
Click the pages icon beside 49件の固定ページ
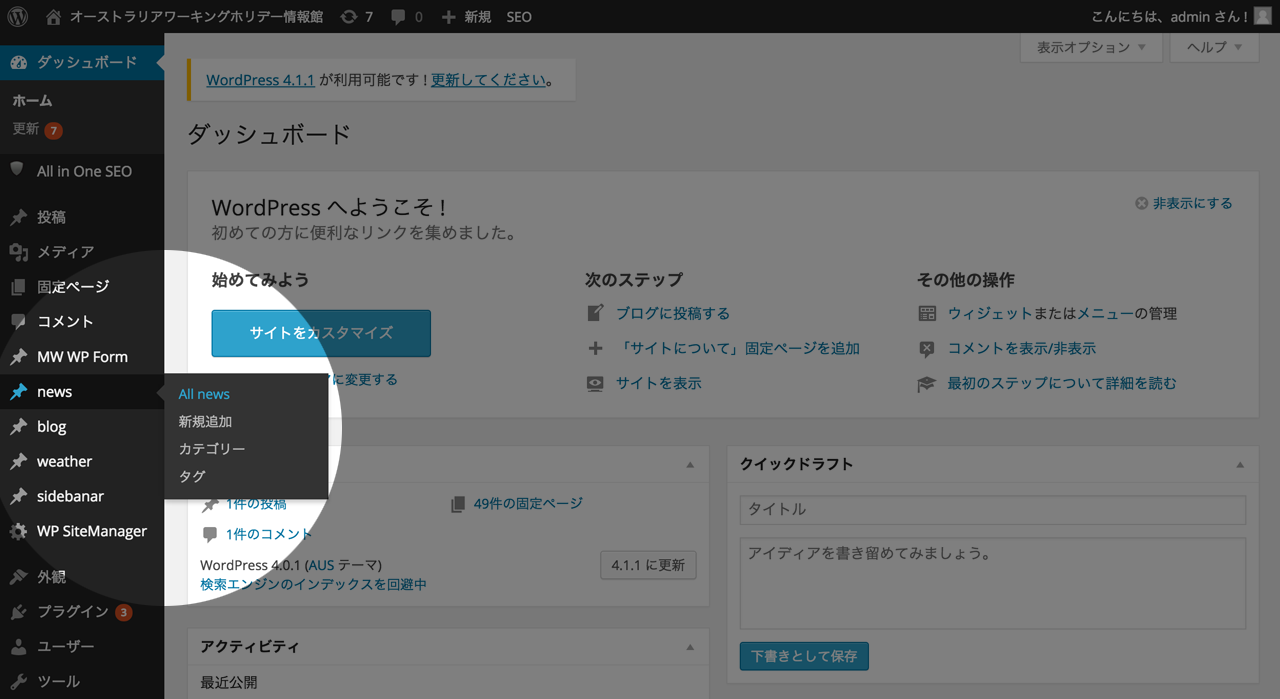(458, 503)
